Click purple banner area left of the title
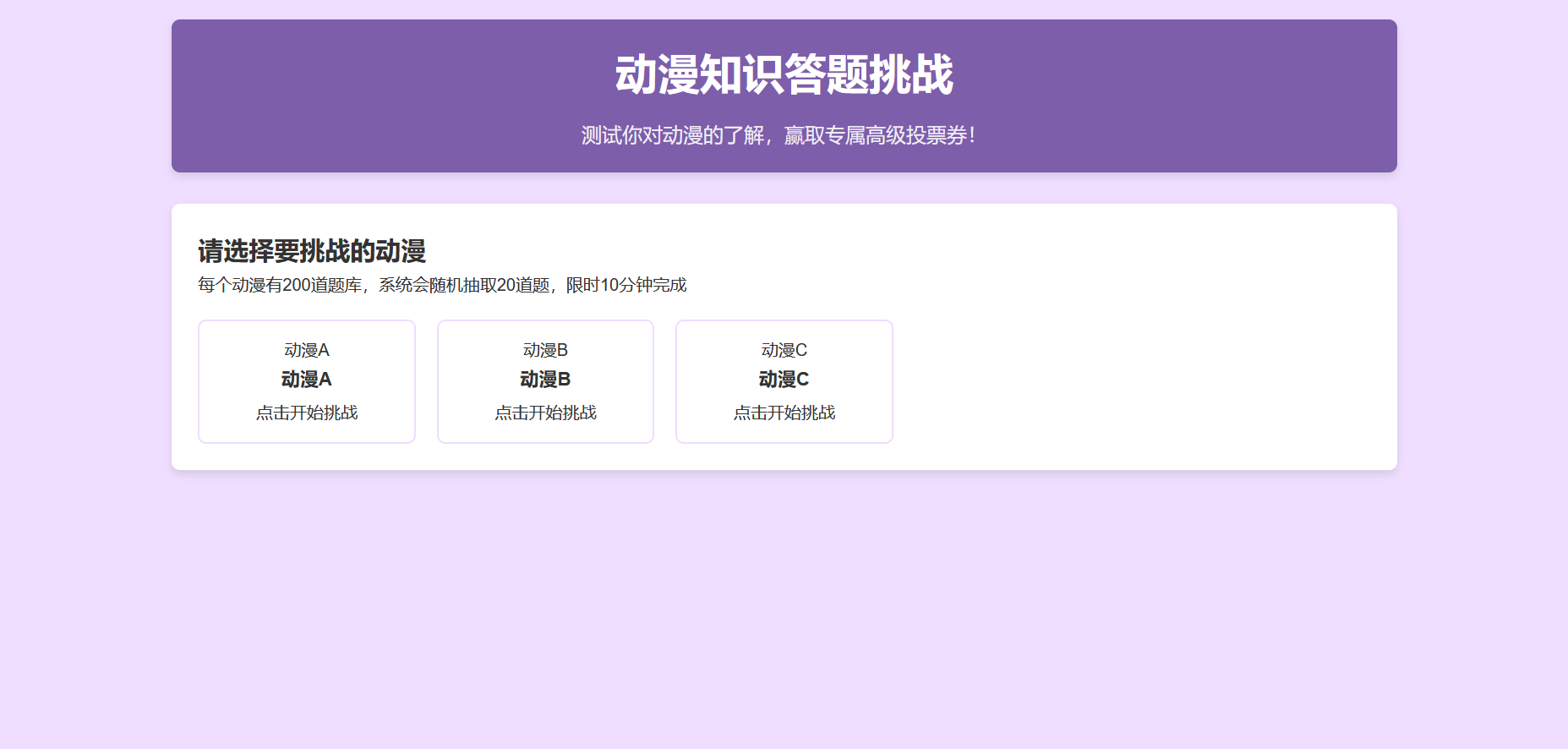 point(380,85)
